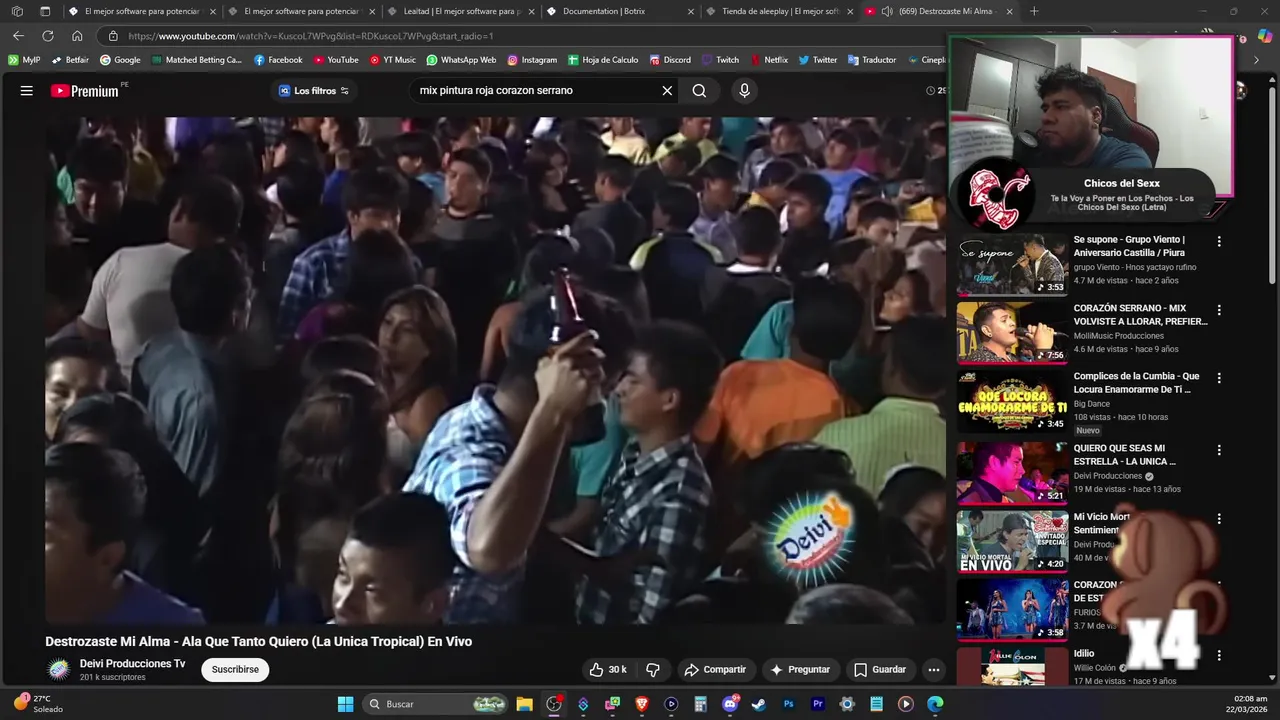Open the Calculator from taskbar
Screen dimensions: 1280x720
coord(700,704)
